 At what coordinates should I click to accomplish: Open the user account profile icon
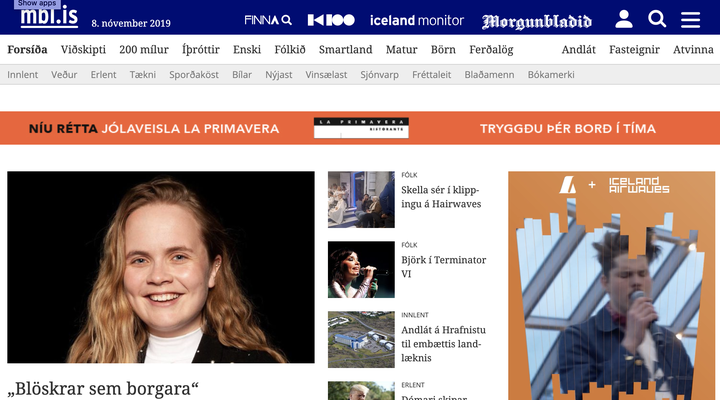pos(624,19)
